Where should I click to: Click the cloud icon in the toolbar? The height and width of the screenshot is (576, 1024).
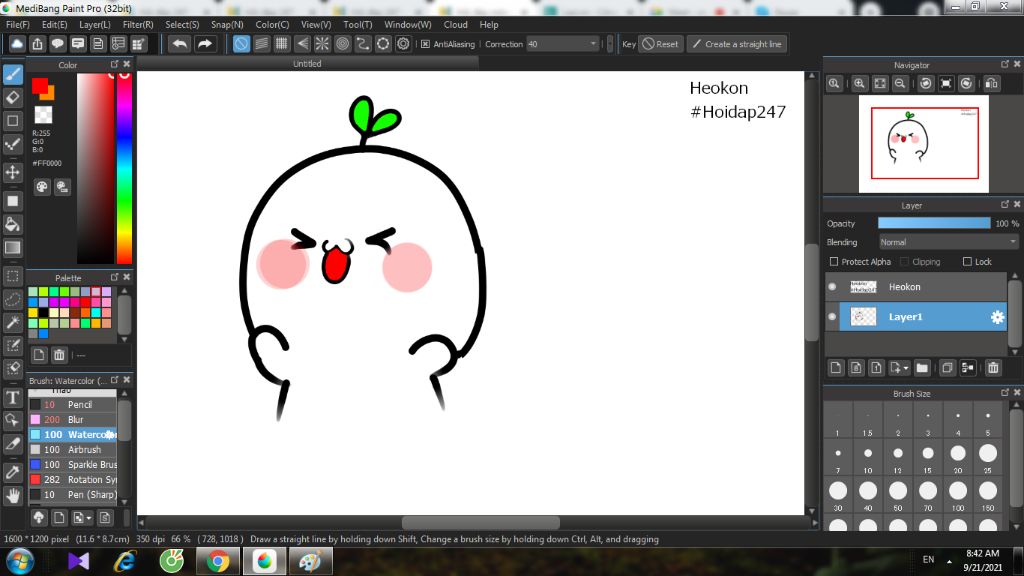point(17,44)
